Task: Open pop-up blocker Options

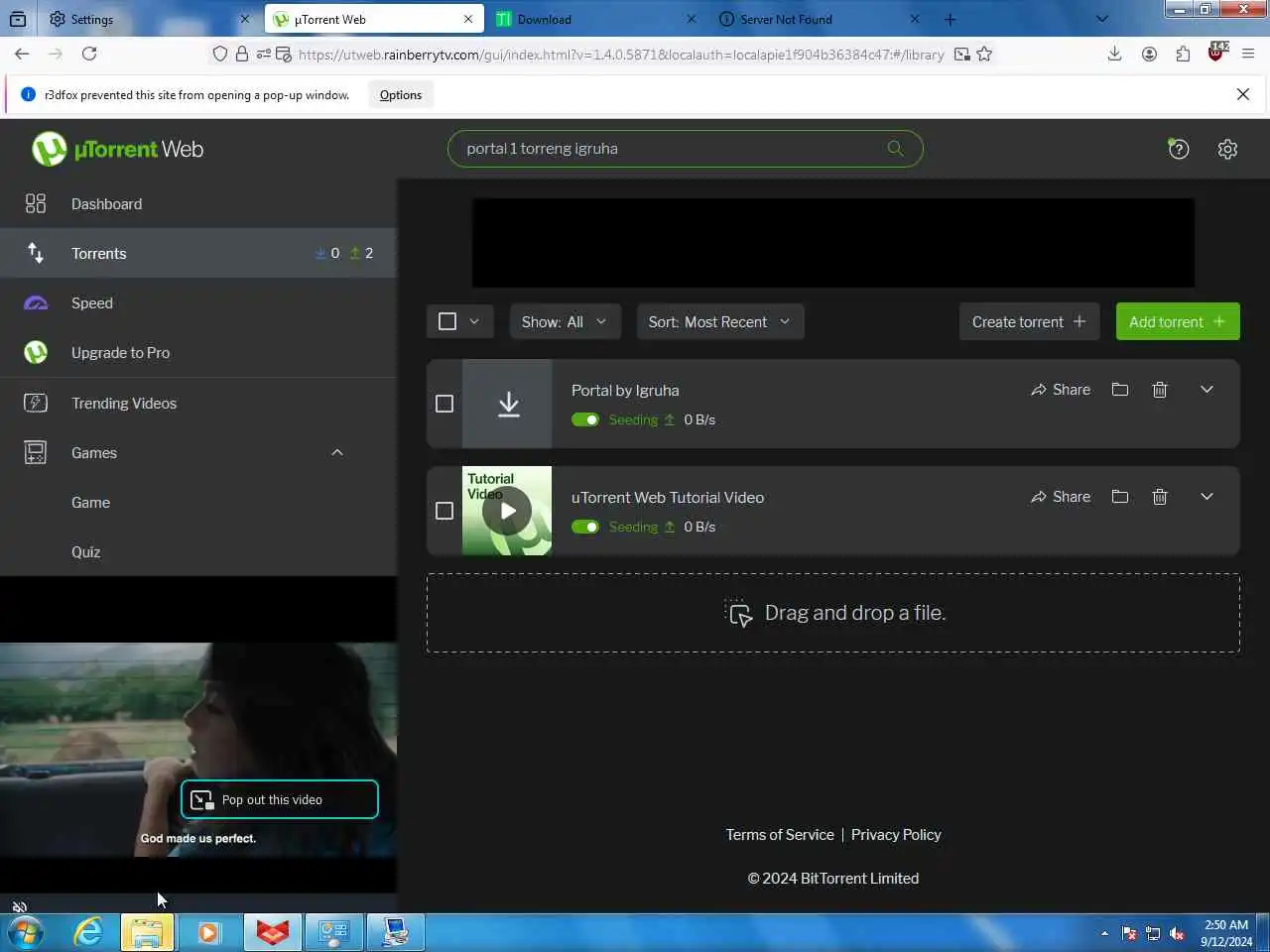Action: tap(401, 95)
